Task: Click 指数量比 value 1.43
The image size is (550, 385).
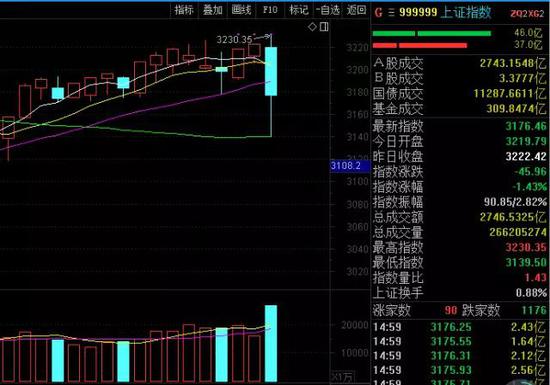Action: point(536,278)
